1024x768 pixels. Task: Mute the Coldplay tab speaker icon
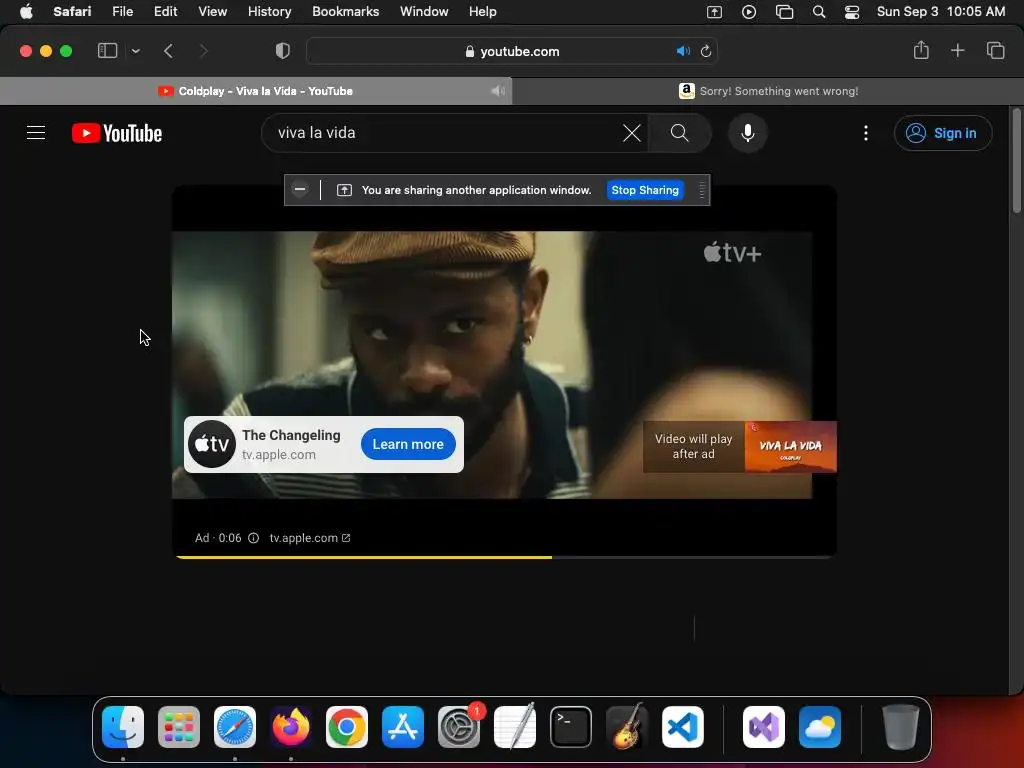pyautogui.click(x=498, y=91)
